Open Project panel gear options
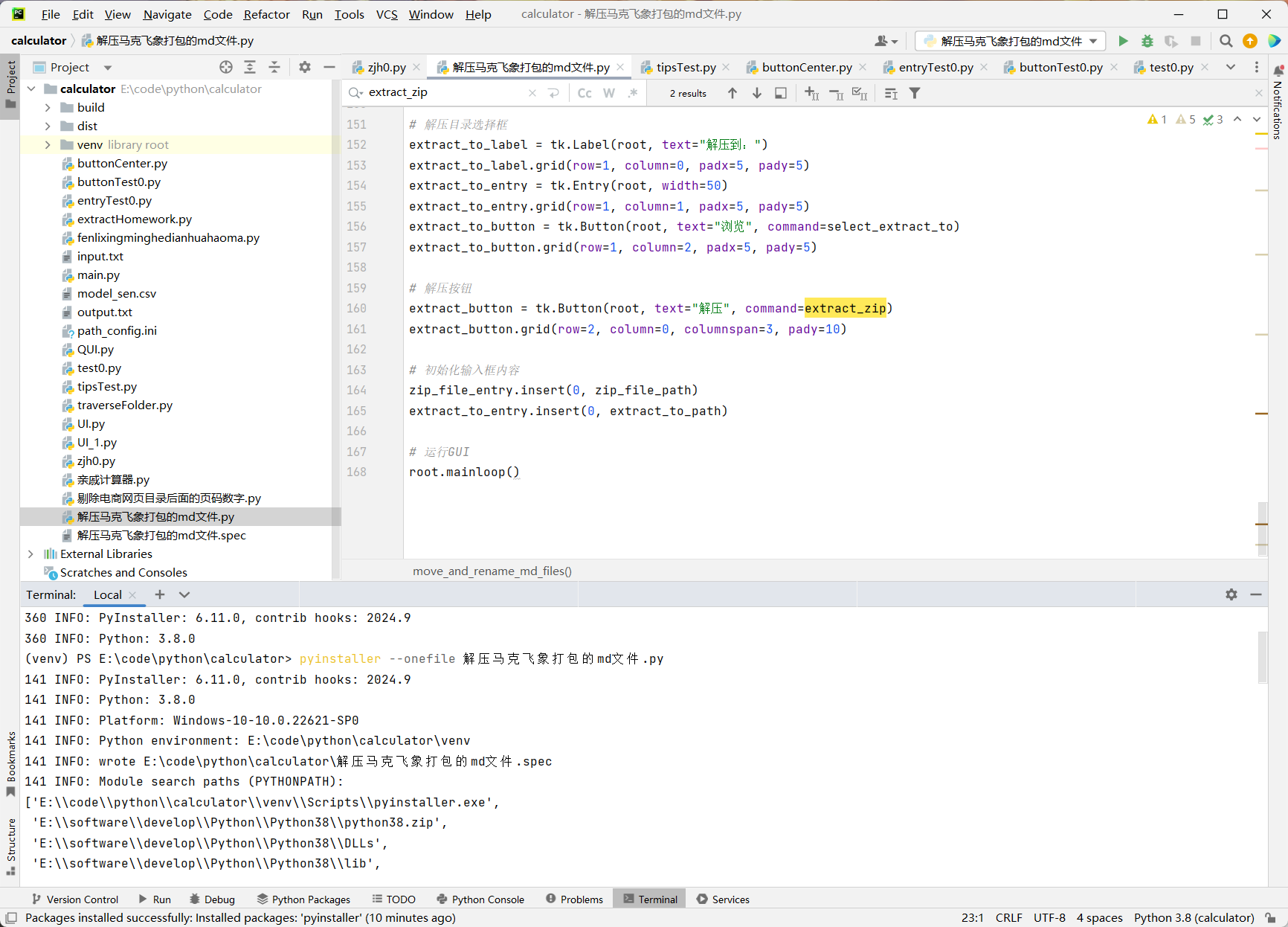The width and height of the screenshot is (1288, 927). pyautogui.click(x=305, y=67)
